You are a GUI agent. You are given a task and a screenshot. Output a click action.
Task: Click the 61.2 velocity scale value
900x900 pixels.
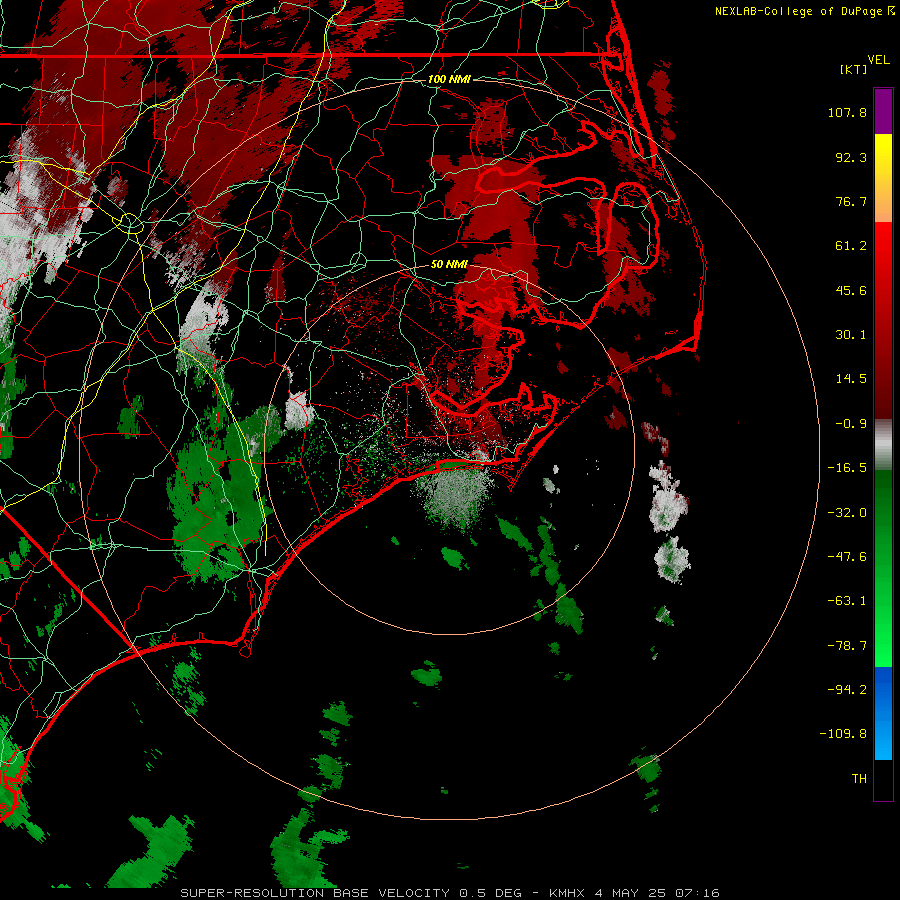(x=851, y=246)
